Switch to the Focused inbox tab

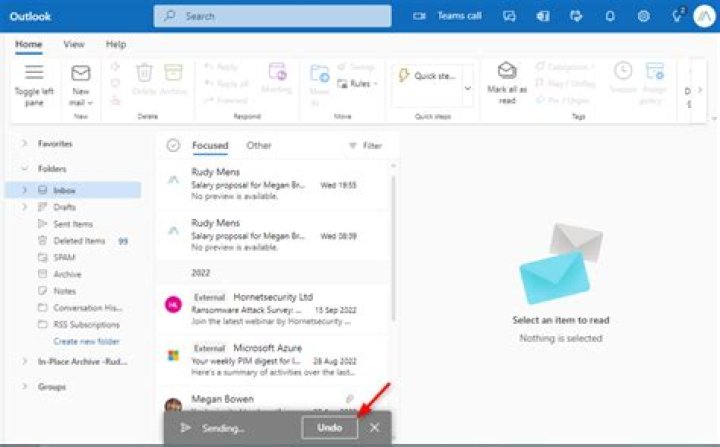[210, 145]
